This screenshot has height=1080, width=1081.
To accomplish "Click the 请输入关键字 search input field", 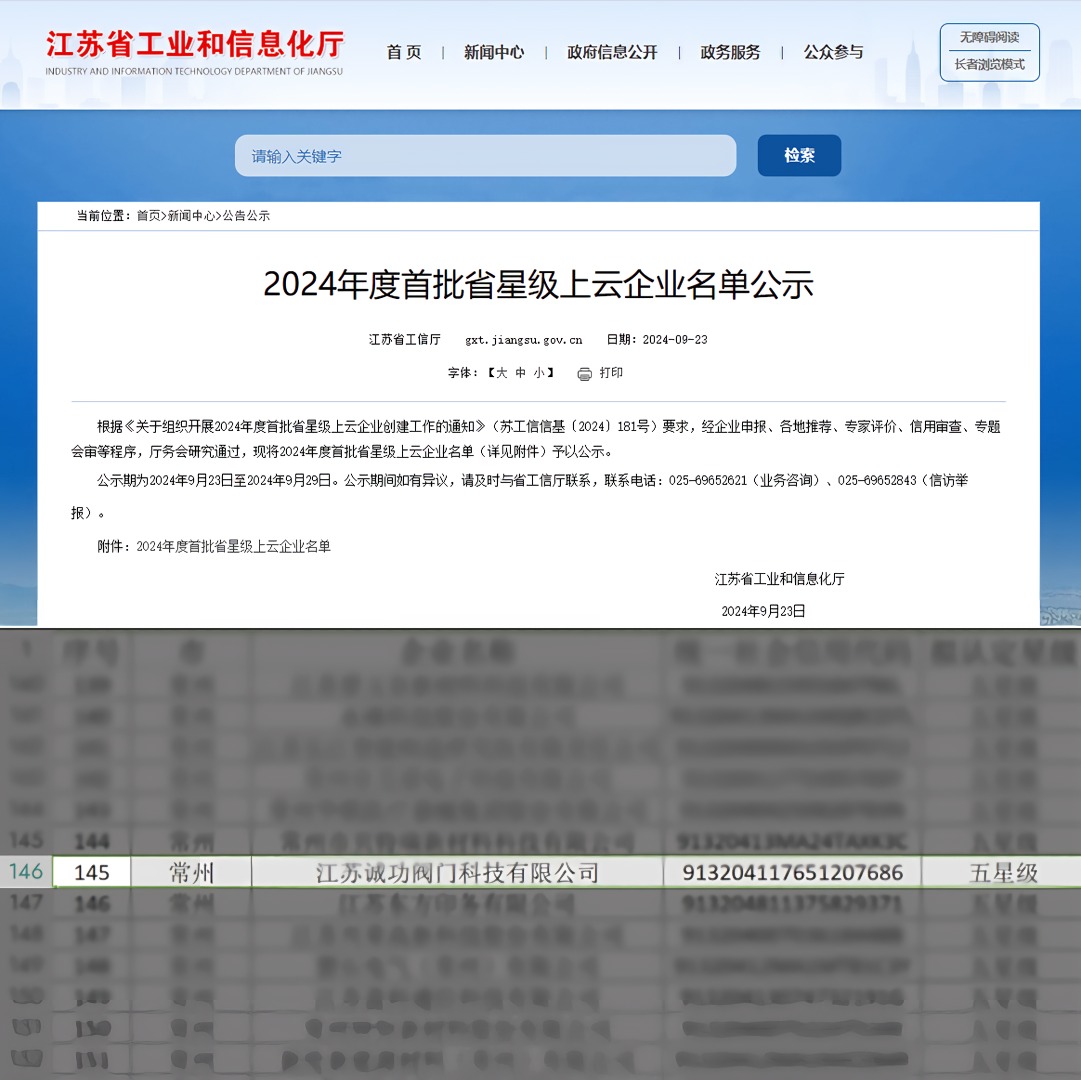I will [x=485, y=156].
